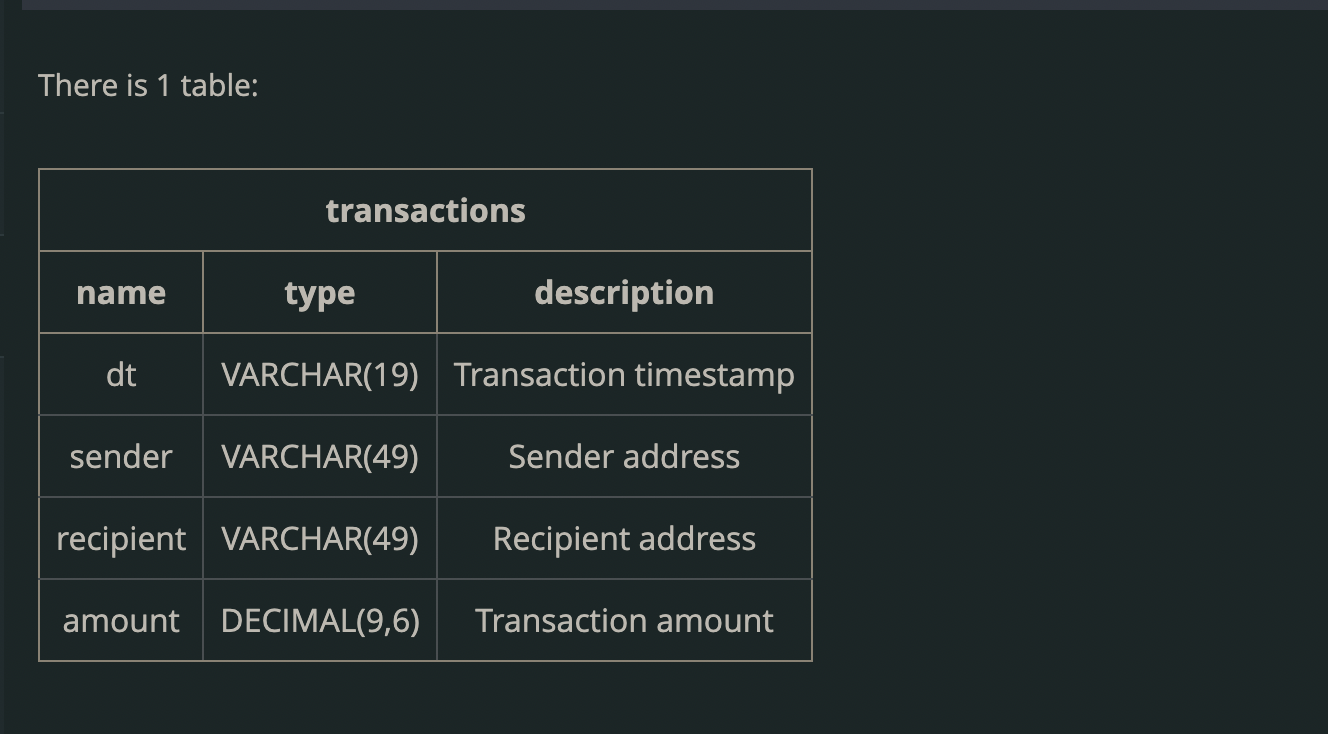Select the 'recipient' name cell

[x=121, y=539]
